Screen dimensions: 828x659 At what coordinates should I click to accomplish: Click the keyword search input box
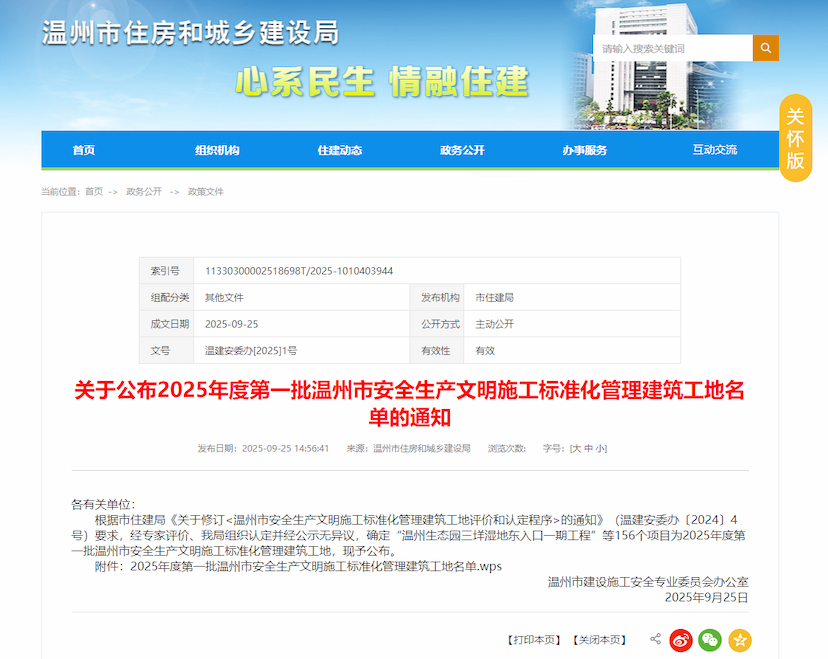670,47
